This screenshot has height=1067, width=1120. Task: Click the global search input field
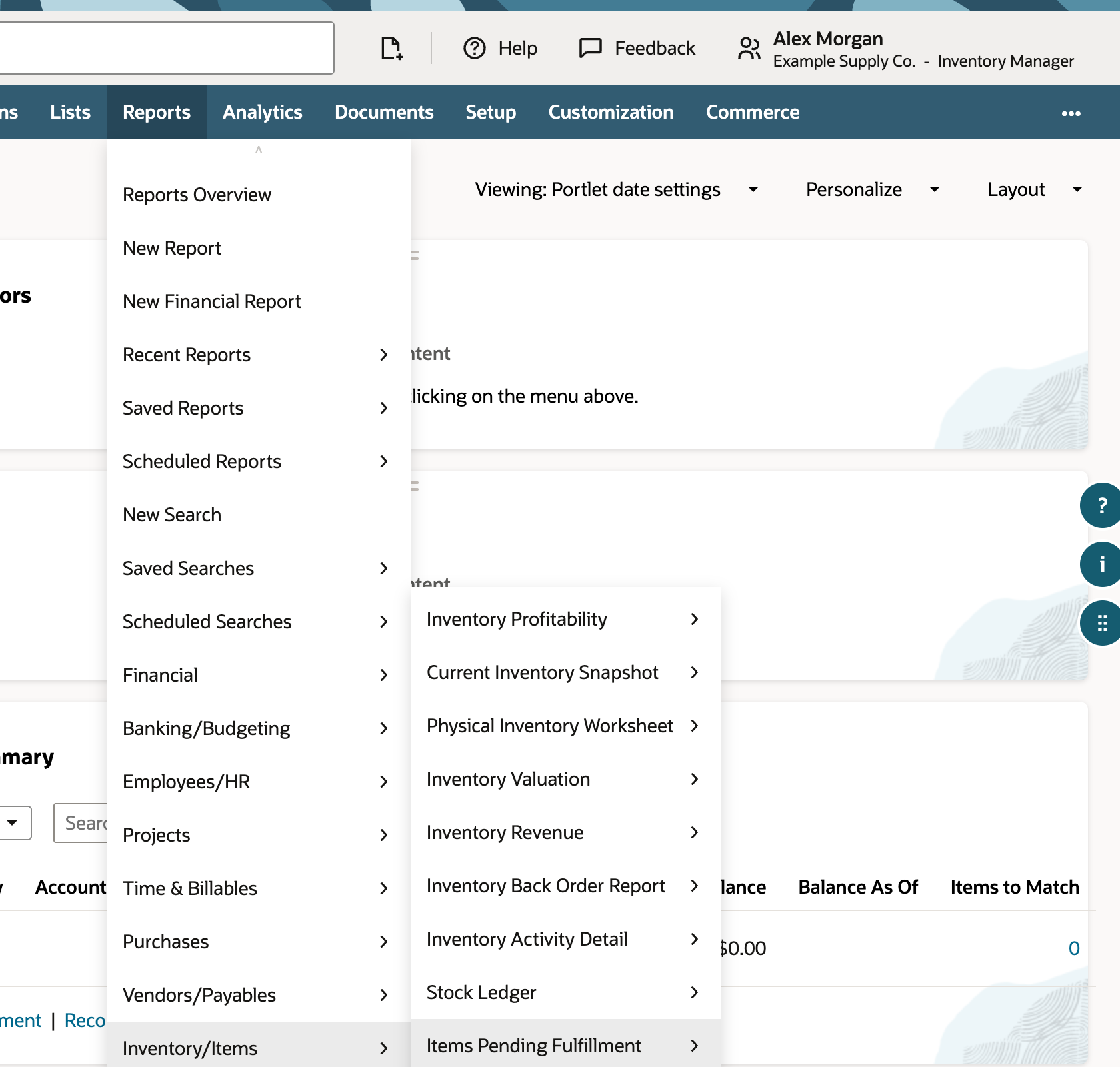pos(167,48)
